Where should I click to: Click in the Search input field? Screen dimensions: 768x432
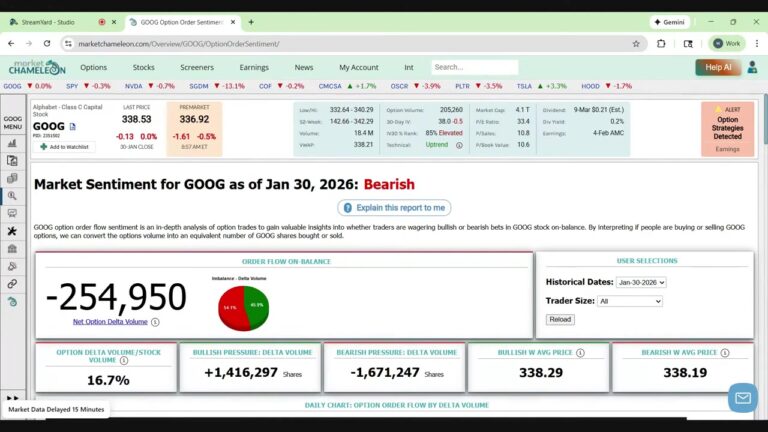(x=475, y=67)
